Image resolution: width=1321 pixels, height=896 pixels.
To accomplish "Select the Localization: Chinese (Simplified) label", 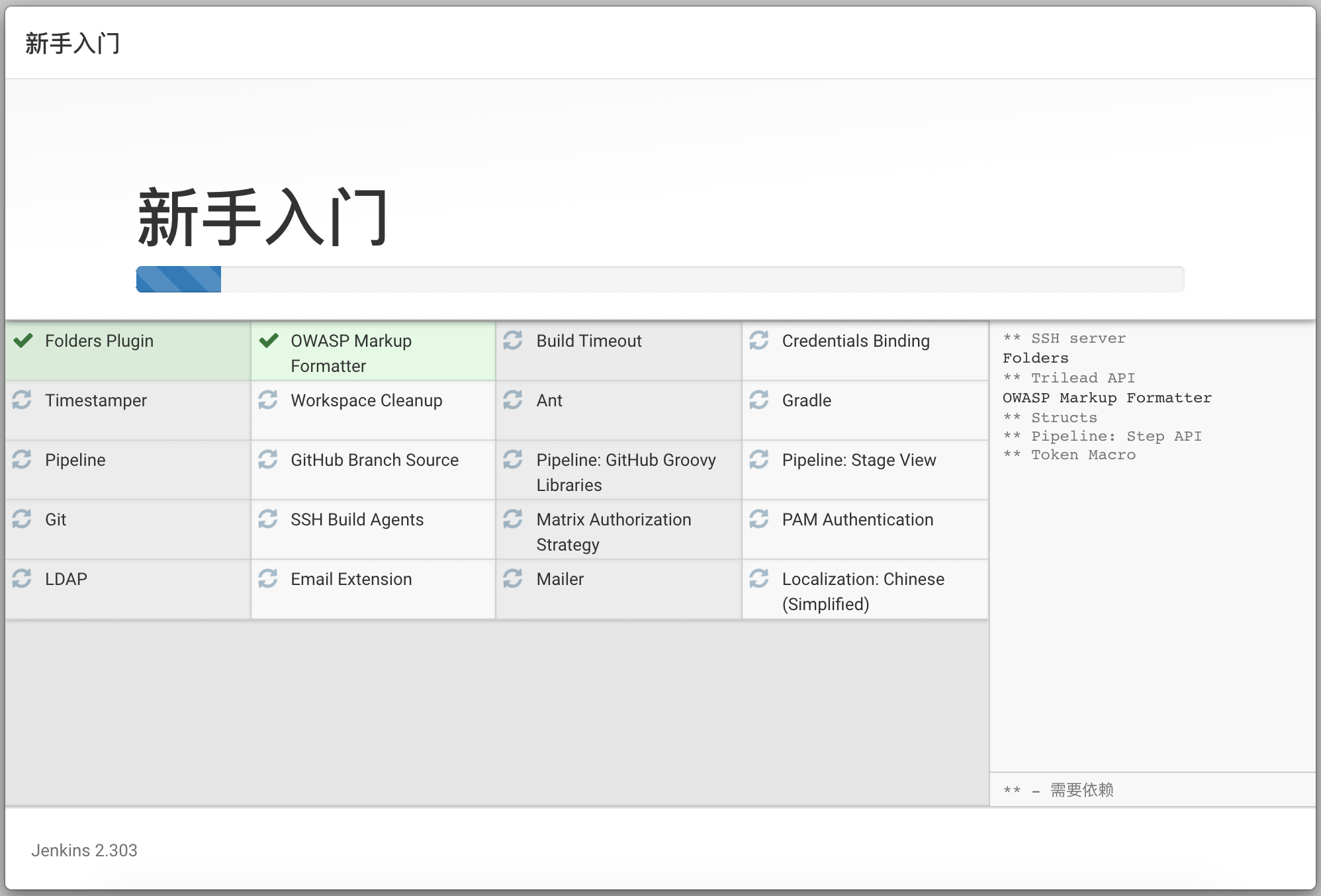I will pos(863,592).
